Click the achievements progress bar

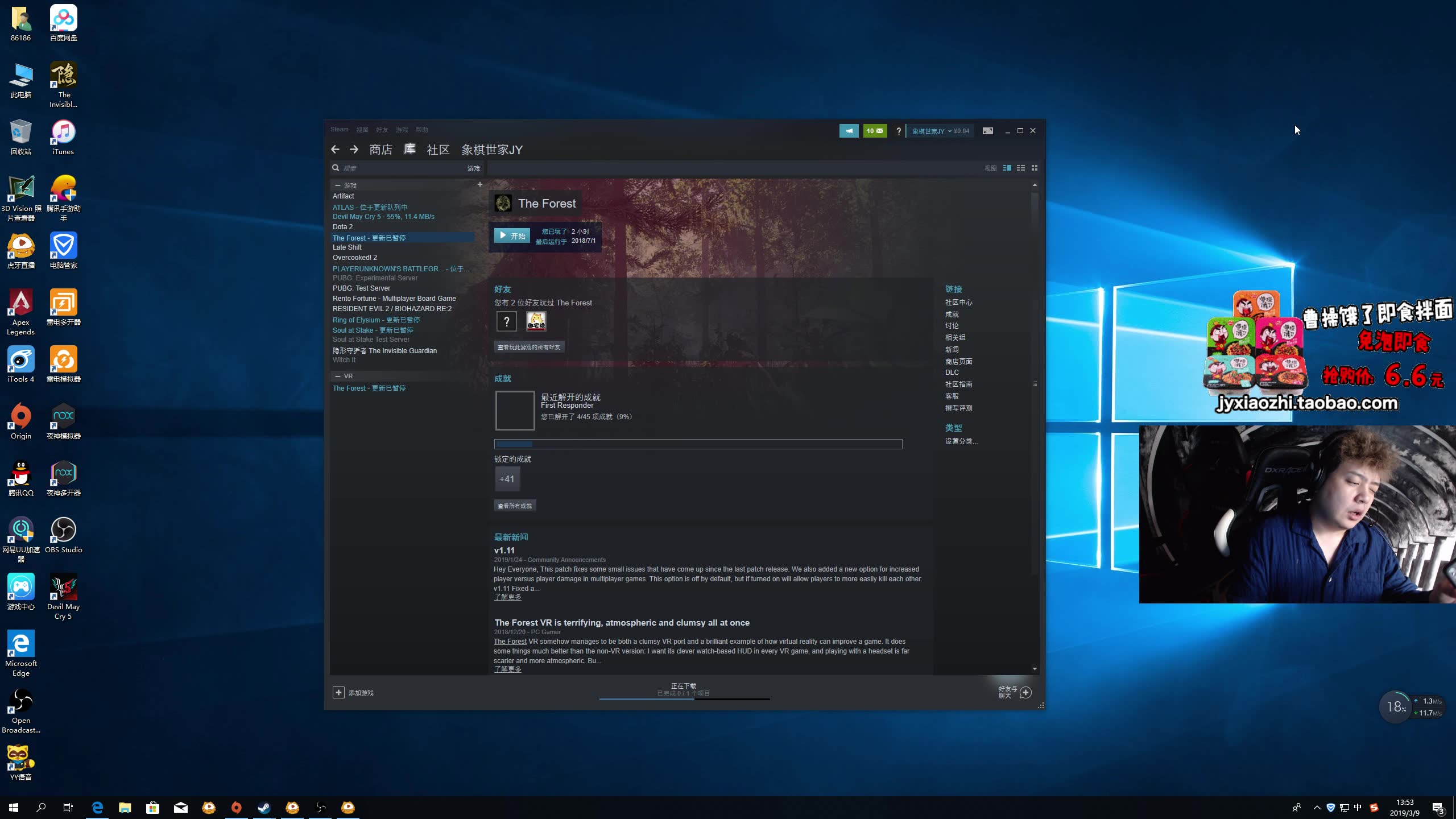pos(698,444)
